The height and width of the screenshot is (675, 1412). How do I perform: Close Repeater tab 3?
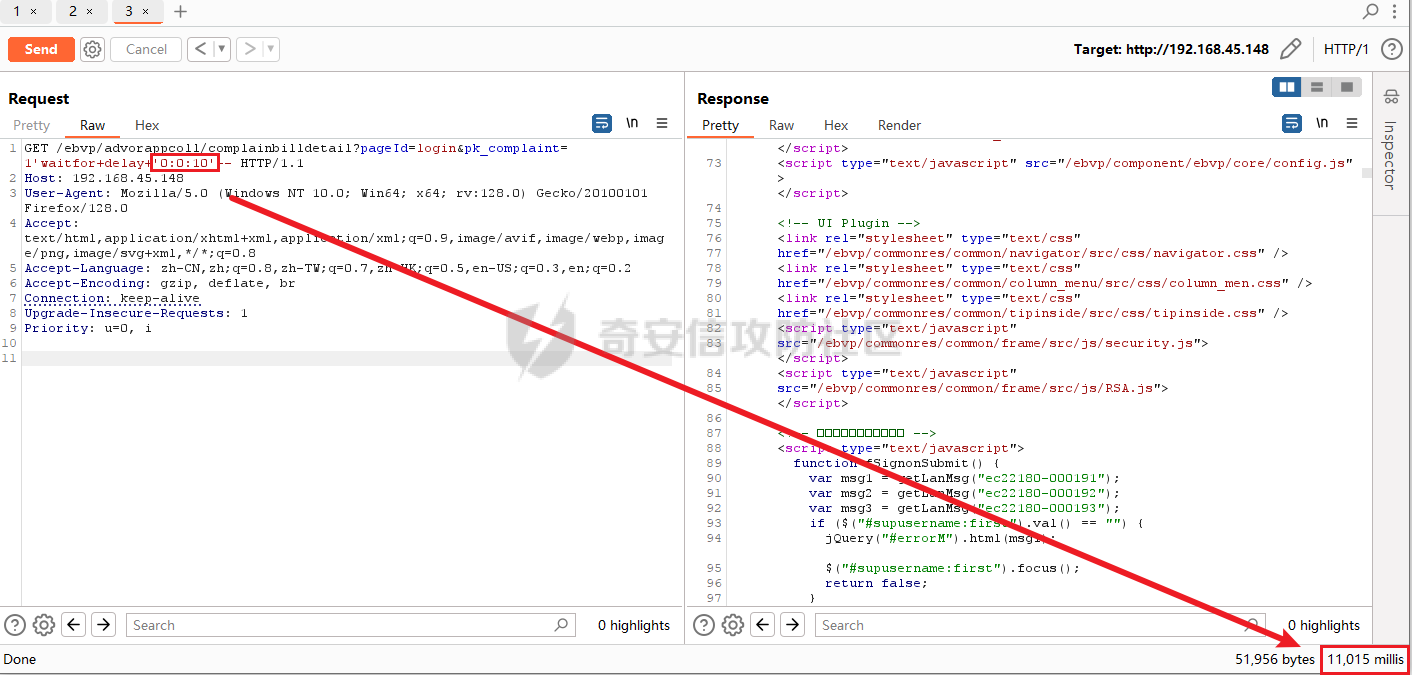coord(145,12)
